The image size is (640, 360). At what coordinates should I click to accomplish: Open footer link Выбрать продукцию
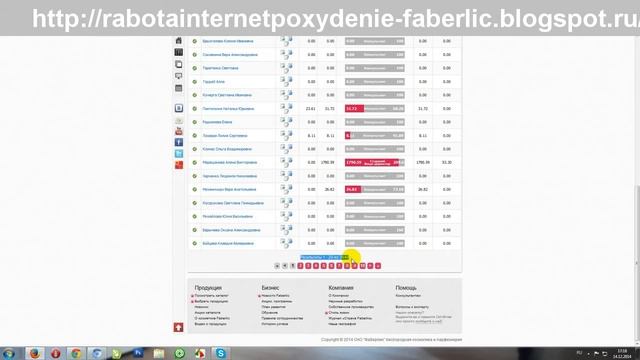(211, 301)
